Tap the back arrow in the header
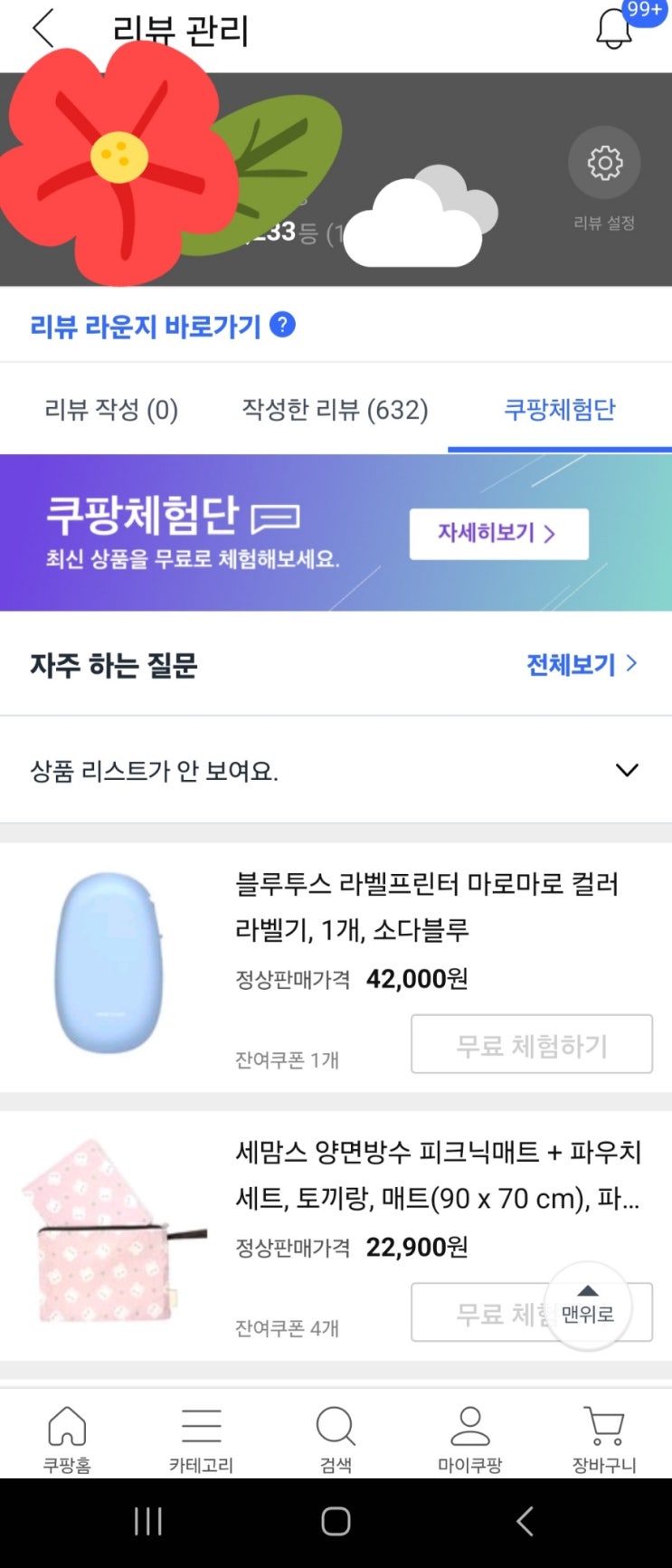Image resolution: width=672 pixels, height=1568 pixels. click(43, 29)
